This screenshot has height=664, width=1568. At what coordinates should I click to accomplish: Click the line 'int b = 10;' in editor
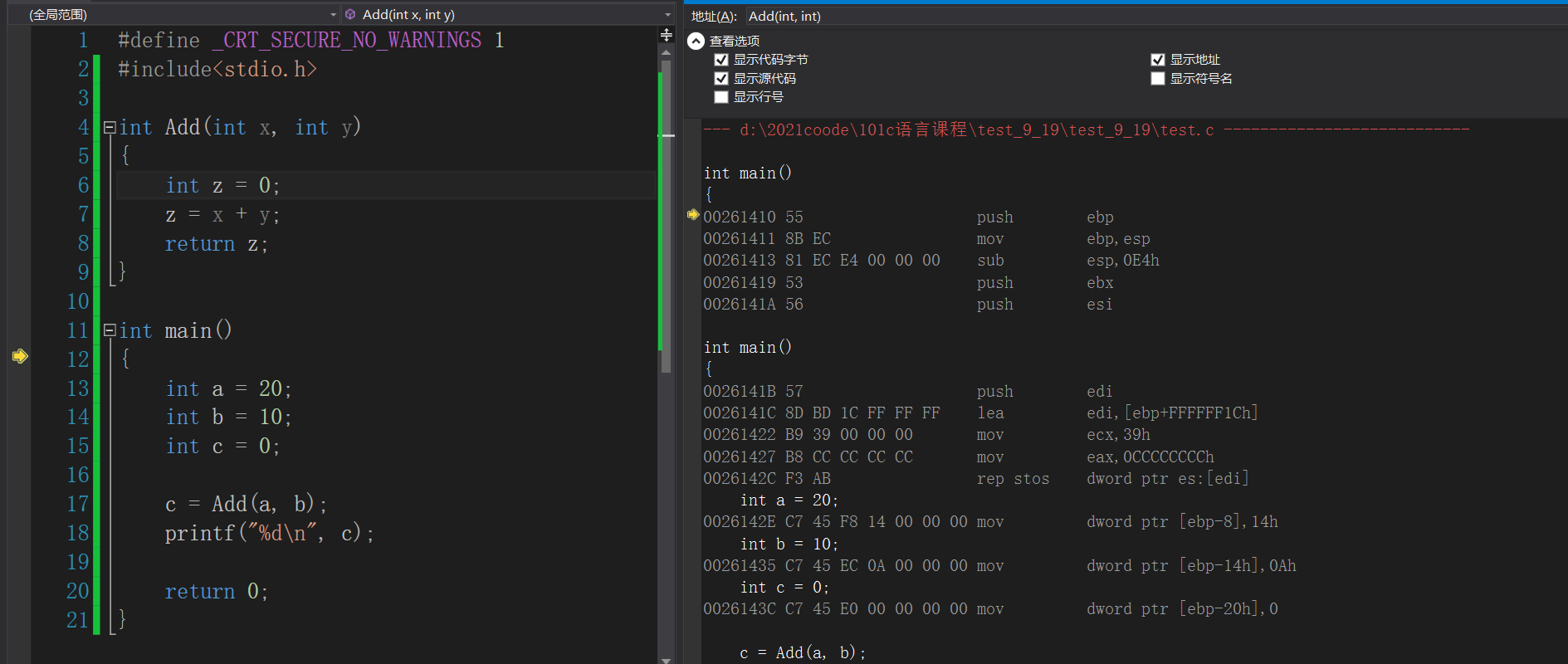[228, 417]
